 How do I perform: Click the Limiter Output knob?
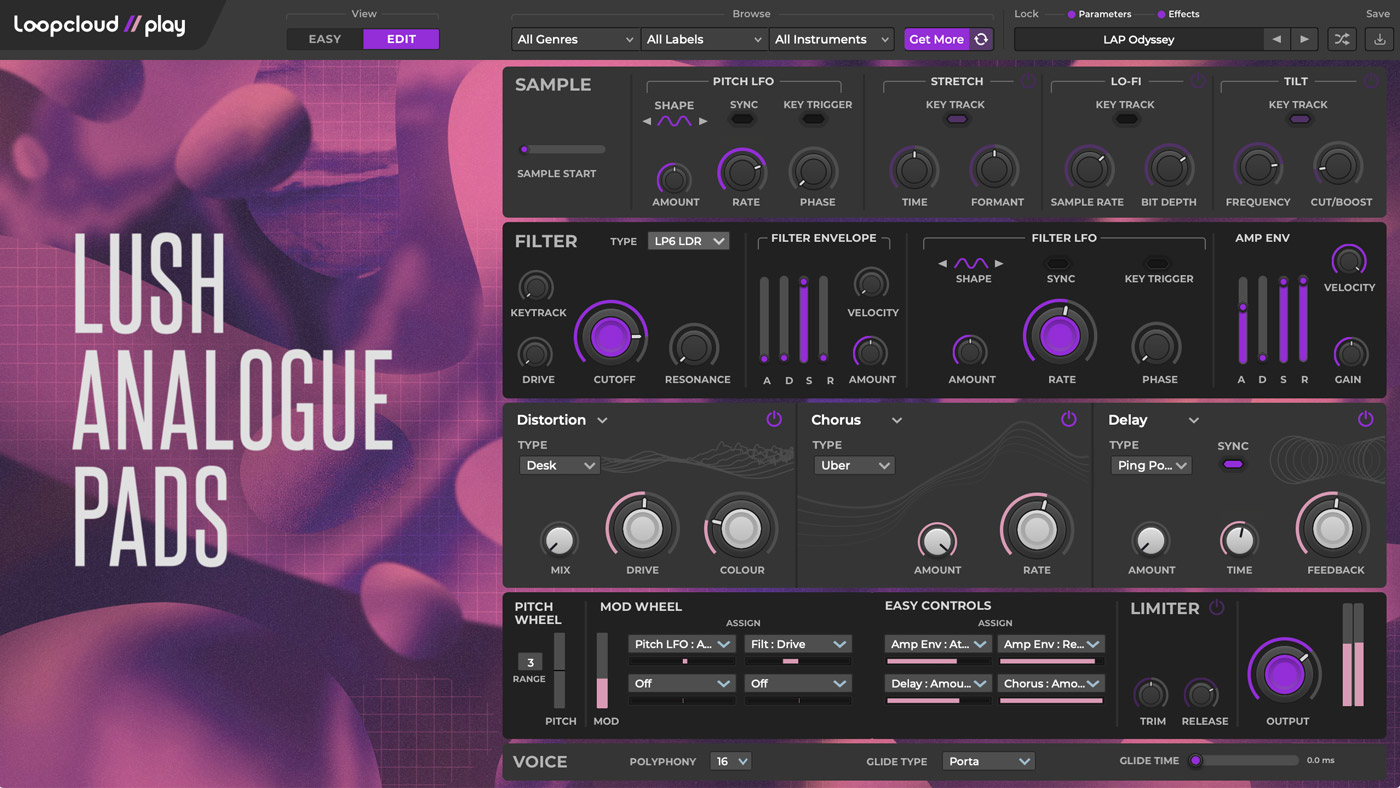1285,673
